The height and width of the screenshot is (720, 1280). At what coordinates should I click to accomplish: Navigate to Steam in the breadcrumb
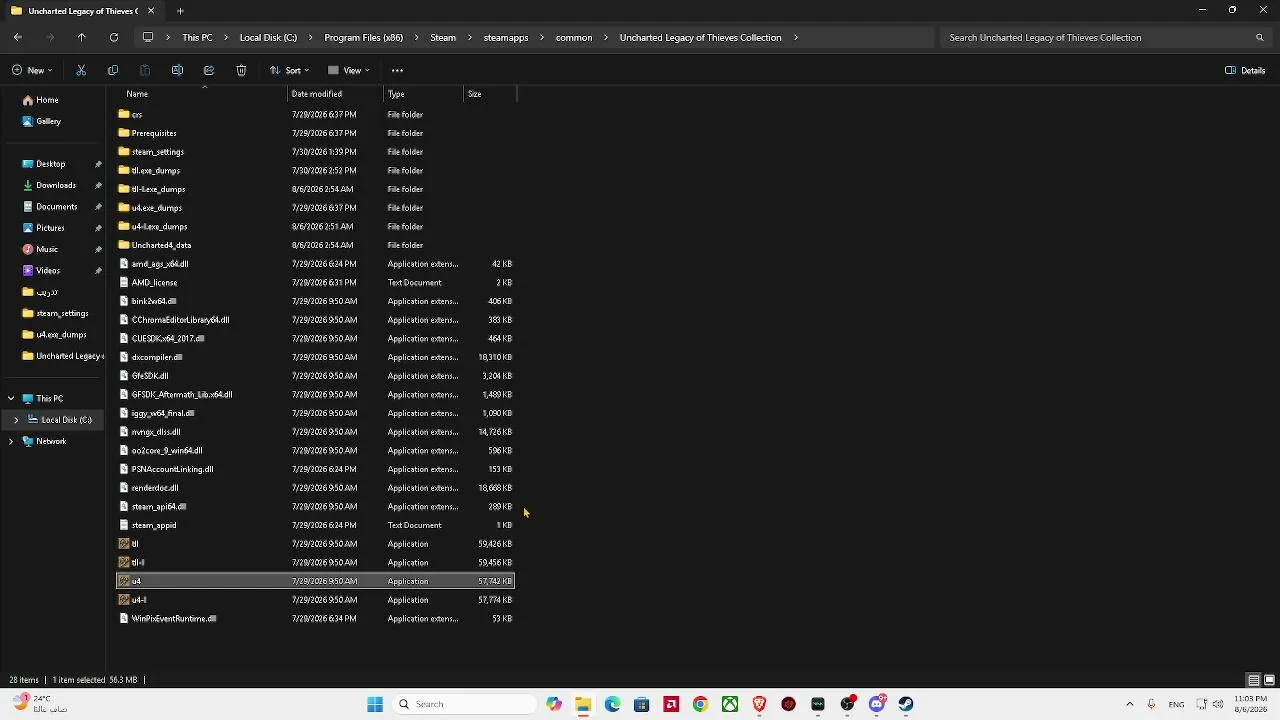[x=443, y=37]
